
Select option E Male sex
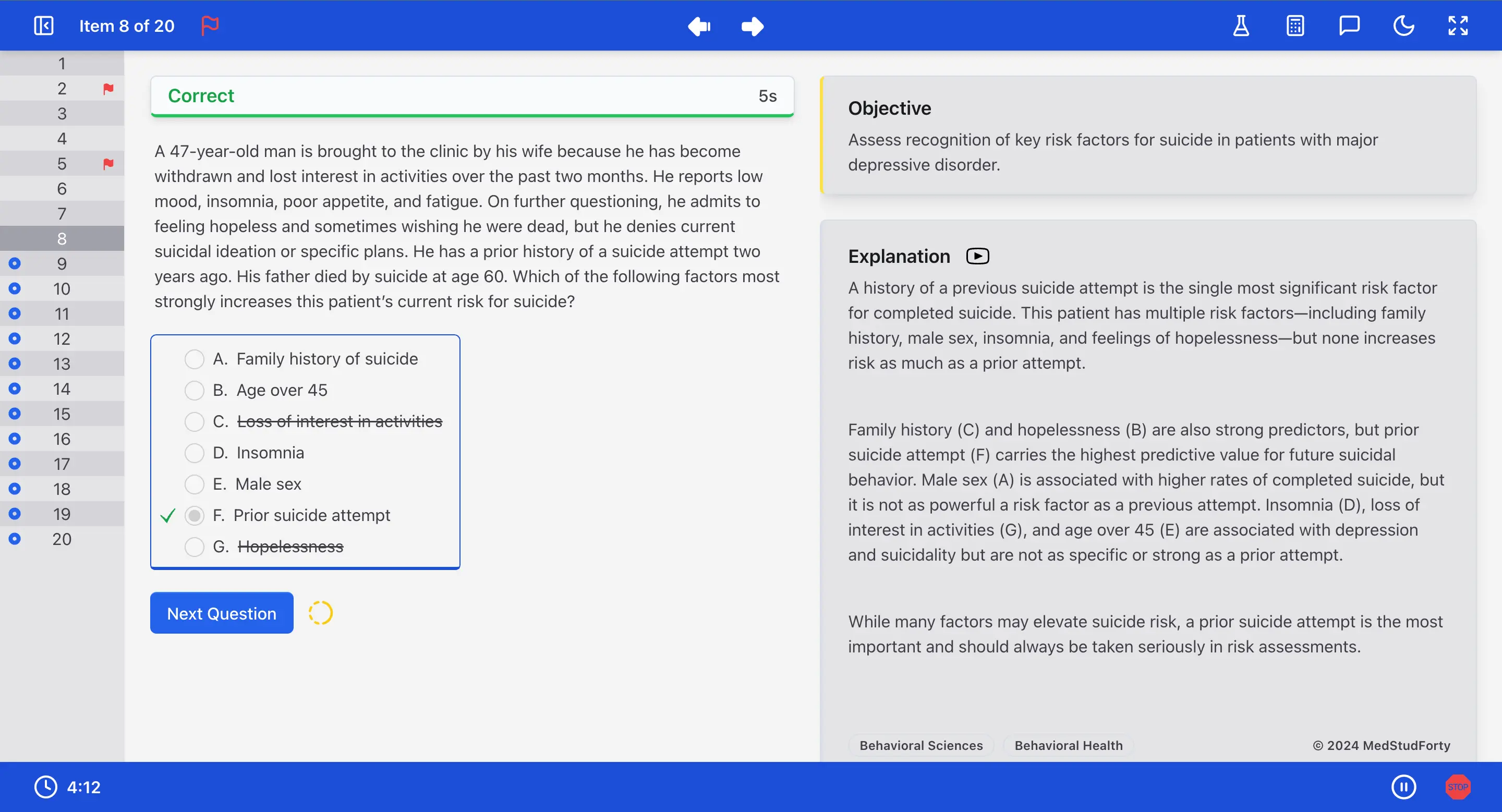194,484
